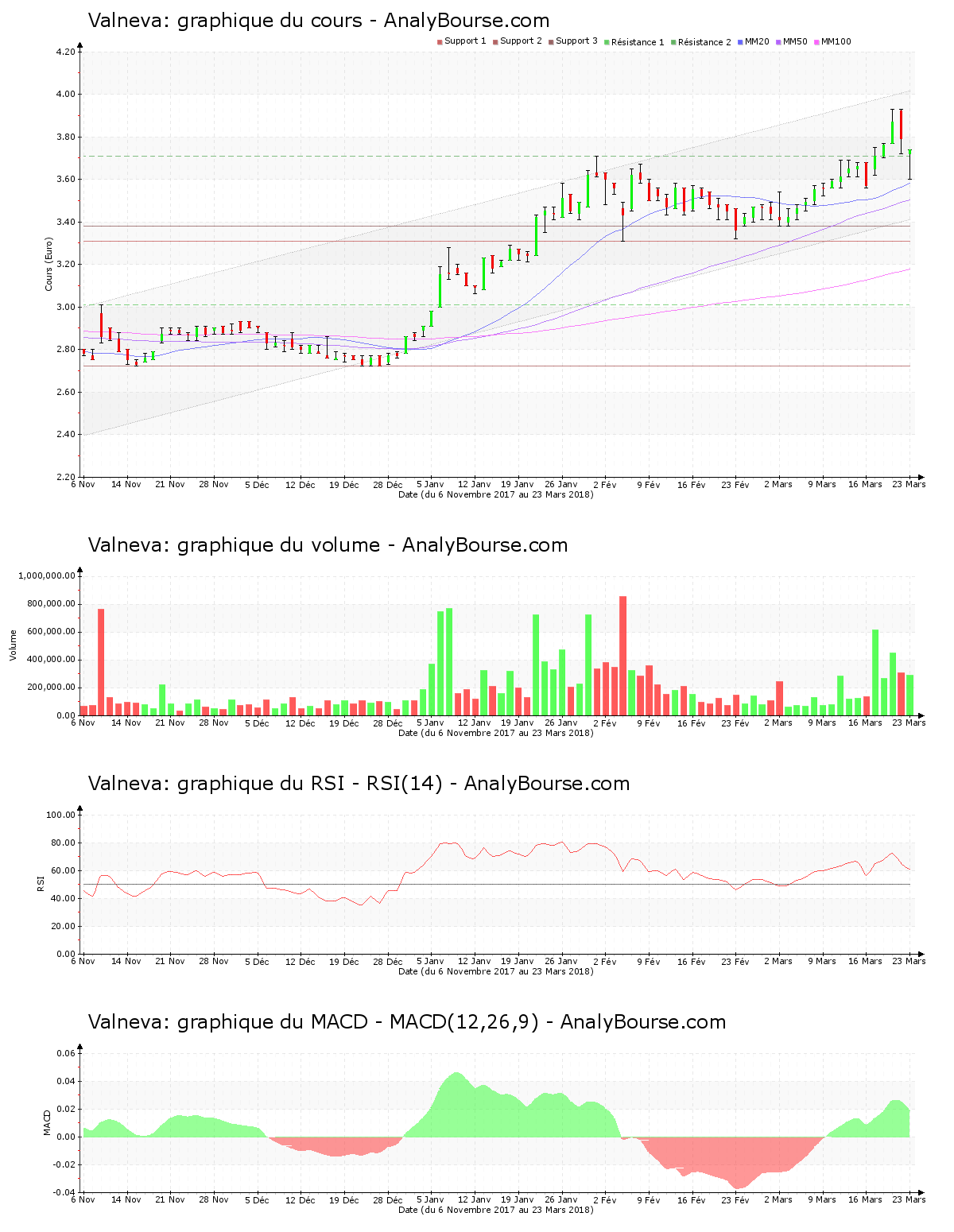This screenshot has height=1232, width=954.
Task: Select the Résistance 2 legend label
Action: click(704, 42)
